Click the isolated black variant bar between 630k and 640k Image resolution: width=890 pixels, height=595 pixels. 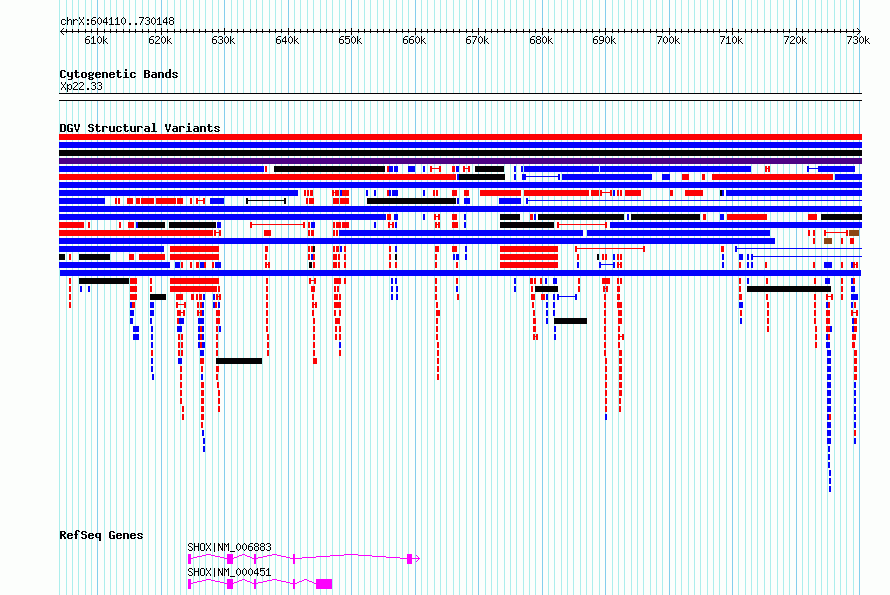239,361
